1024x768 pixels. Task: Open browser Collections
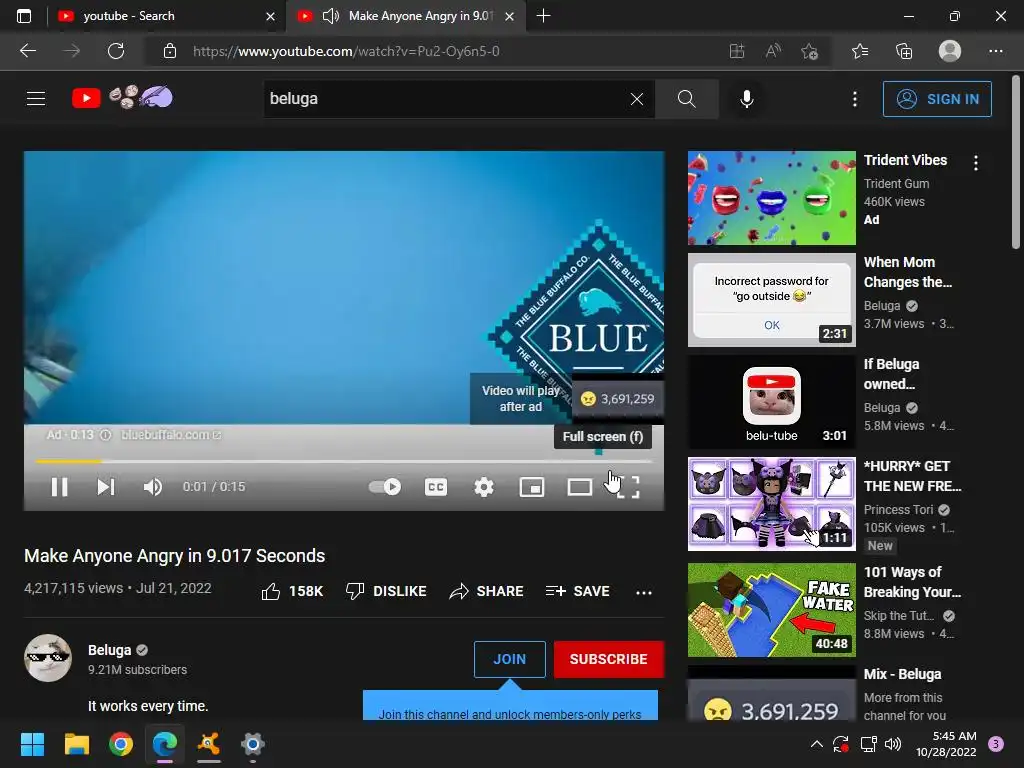(x=904, y=51)
